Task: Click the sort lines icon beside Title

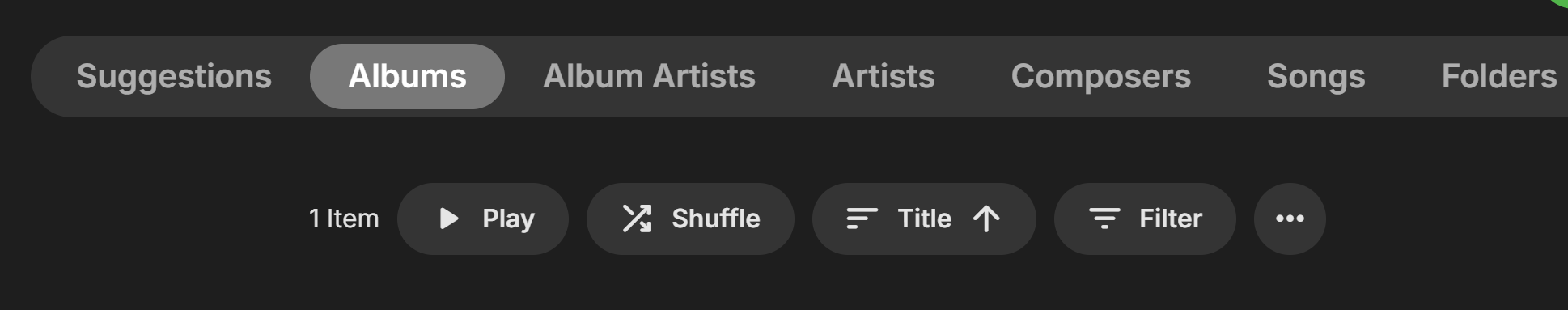Action: [862, 219]
